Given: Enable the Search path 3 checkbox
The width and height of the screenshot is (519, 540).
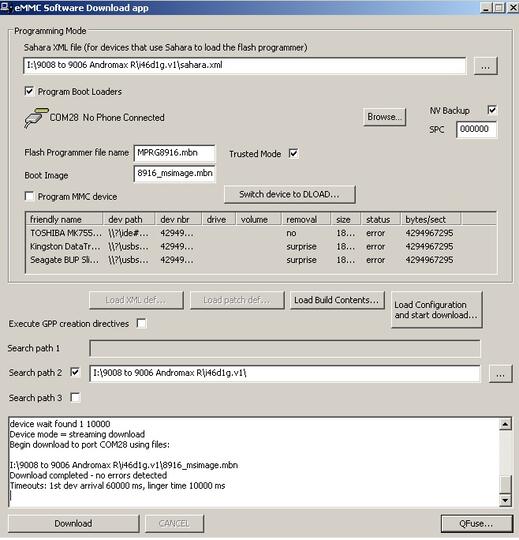Looking at the screenshot, I should pyautogui.click(x=75, y=397).
